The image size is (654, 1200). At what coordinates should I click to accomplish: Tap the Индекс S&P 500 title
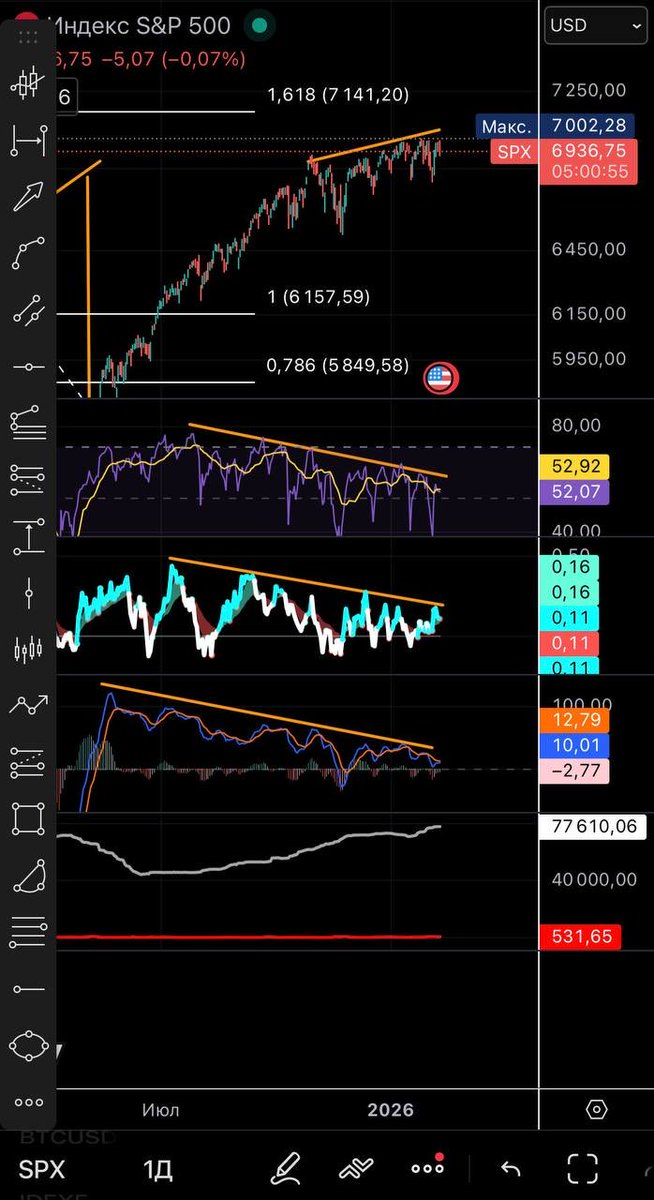pos(140,25)
